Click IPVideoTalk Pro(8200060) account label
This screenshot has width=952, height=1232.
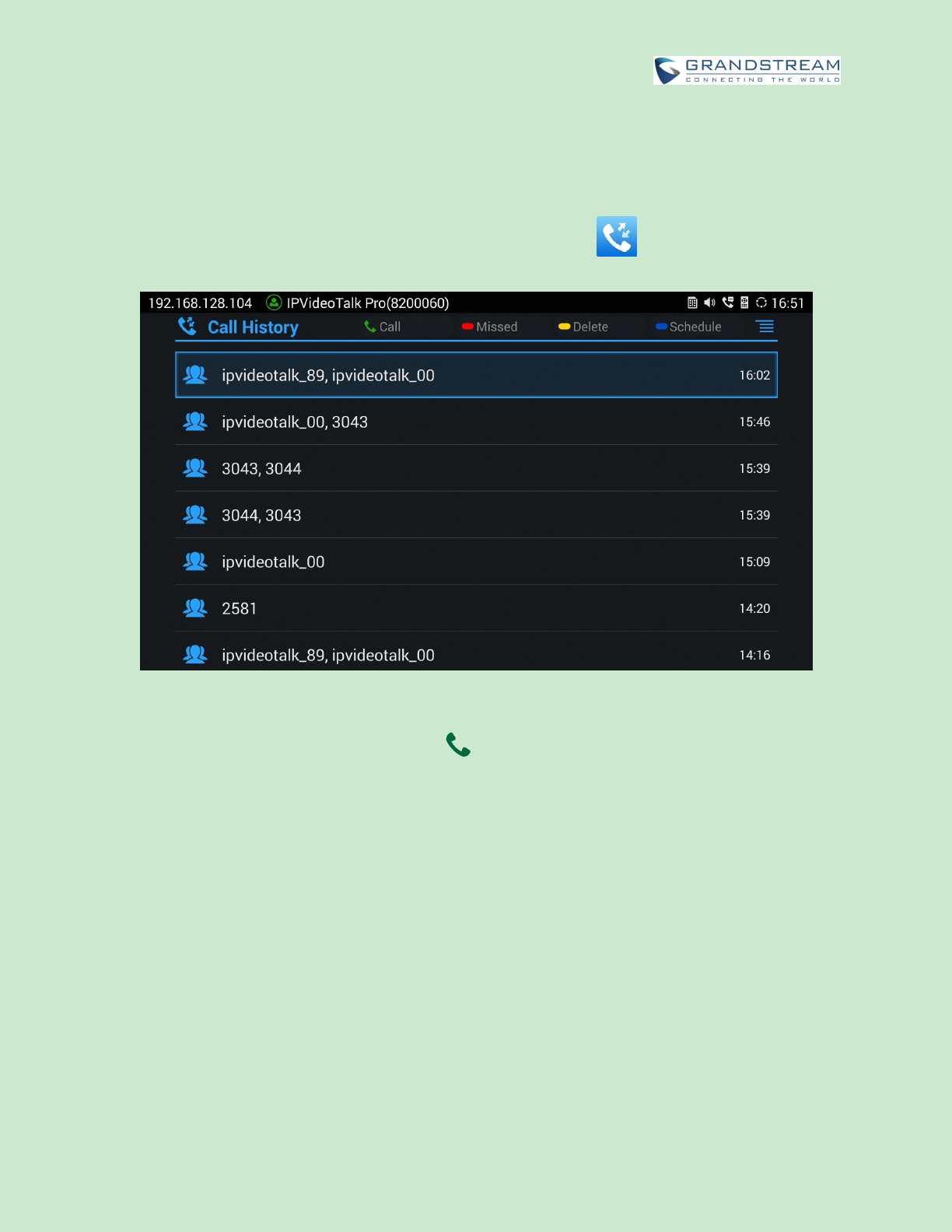coord(368,303)
